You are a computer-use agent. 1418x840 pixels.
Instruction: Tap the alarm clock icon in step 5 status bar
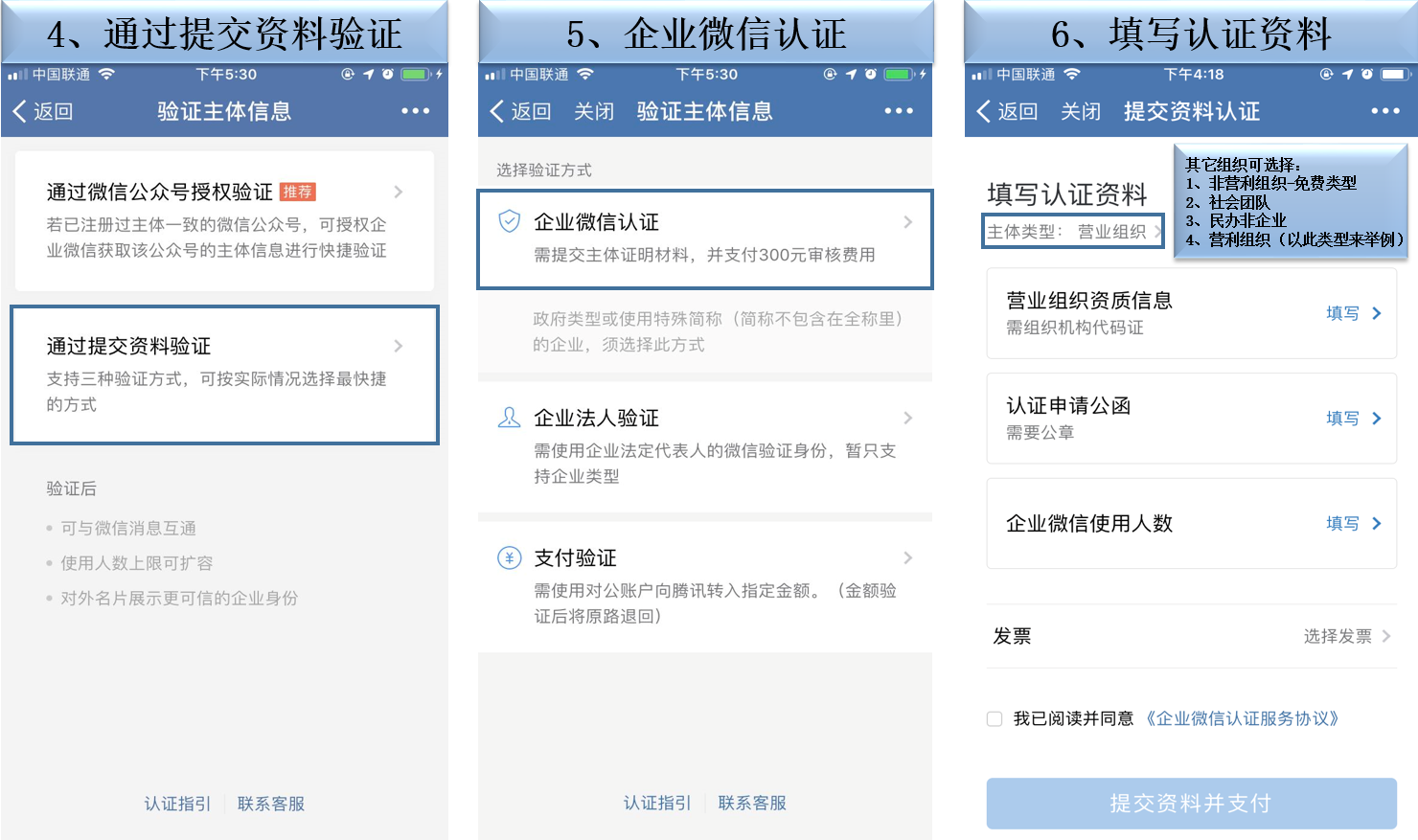[x=870, y=74]
